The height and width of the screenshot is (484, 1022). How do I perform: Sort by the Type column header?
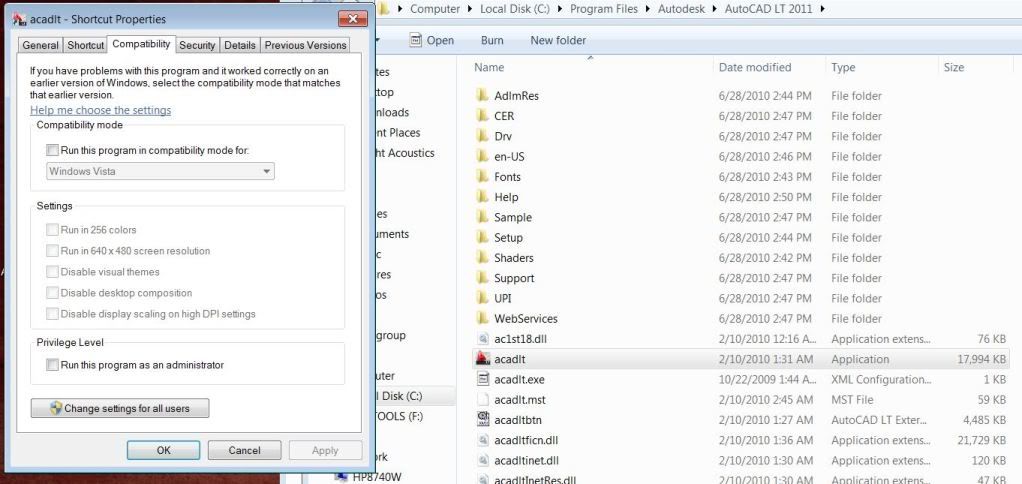843,67
